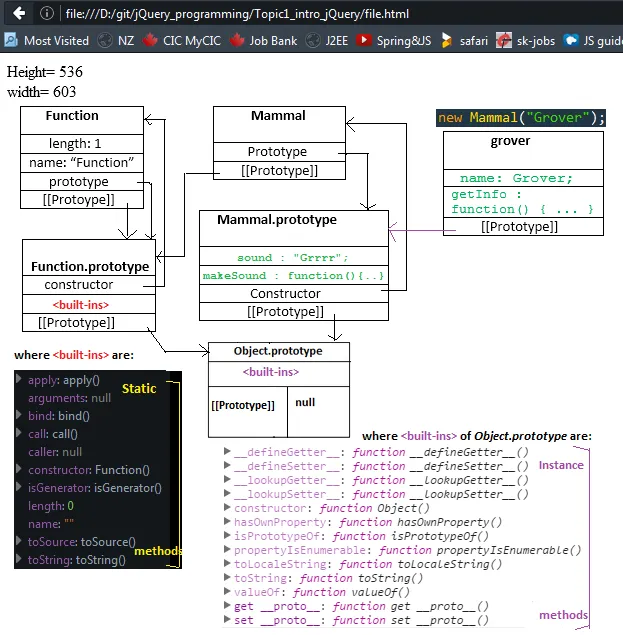
Task: Click the browser back arrow button
Action: tap(18, 14)
